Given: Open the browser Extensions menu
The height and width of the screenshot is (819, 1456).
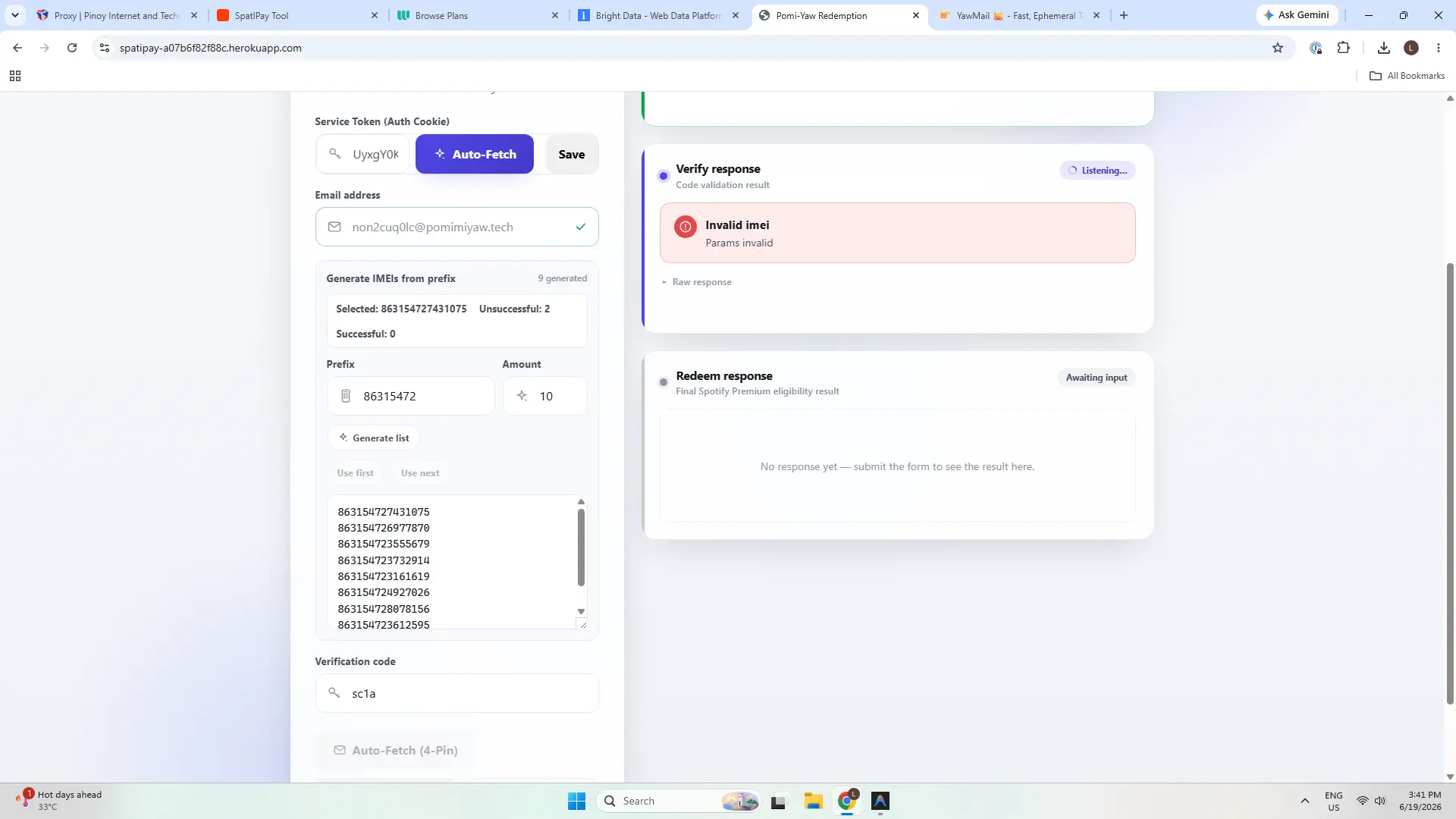Looking at the screenshot, I should tap(1343, 48).
